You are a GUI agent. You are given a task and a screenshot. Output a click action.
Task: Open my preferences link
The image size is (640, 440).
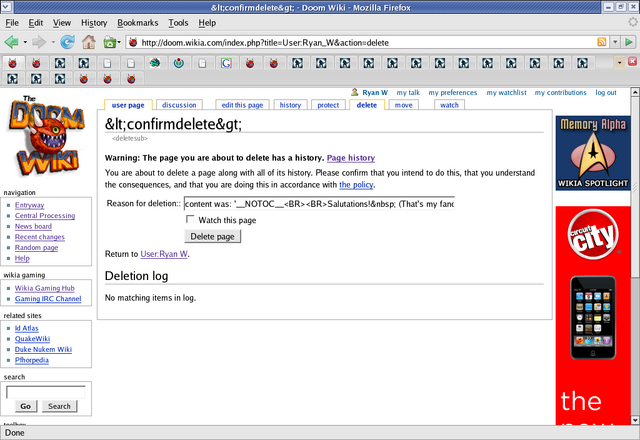(453, 93)
